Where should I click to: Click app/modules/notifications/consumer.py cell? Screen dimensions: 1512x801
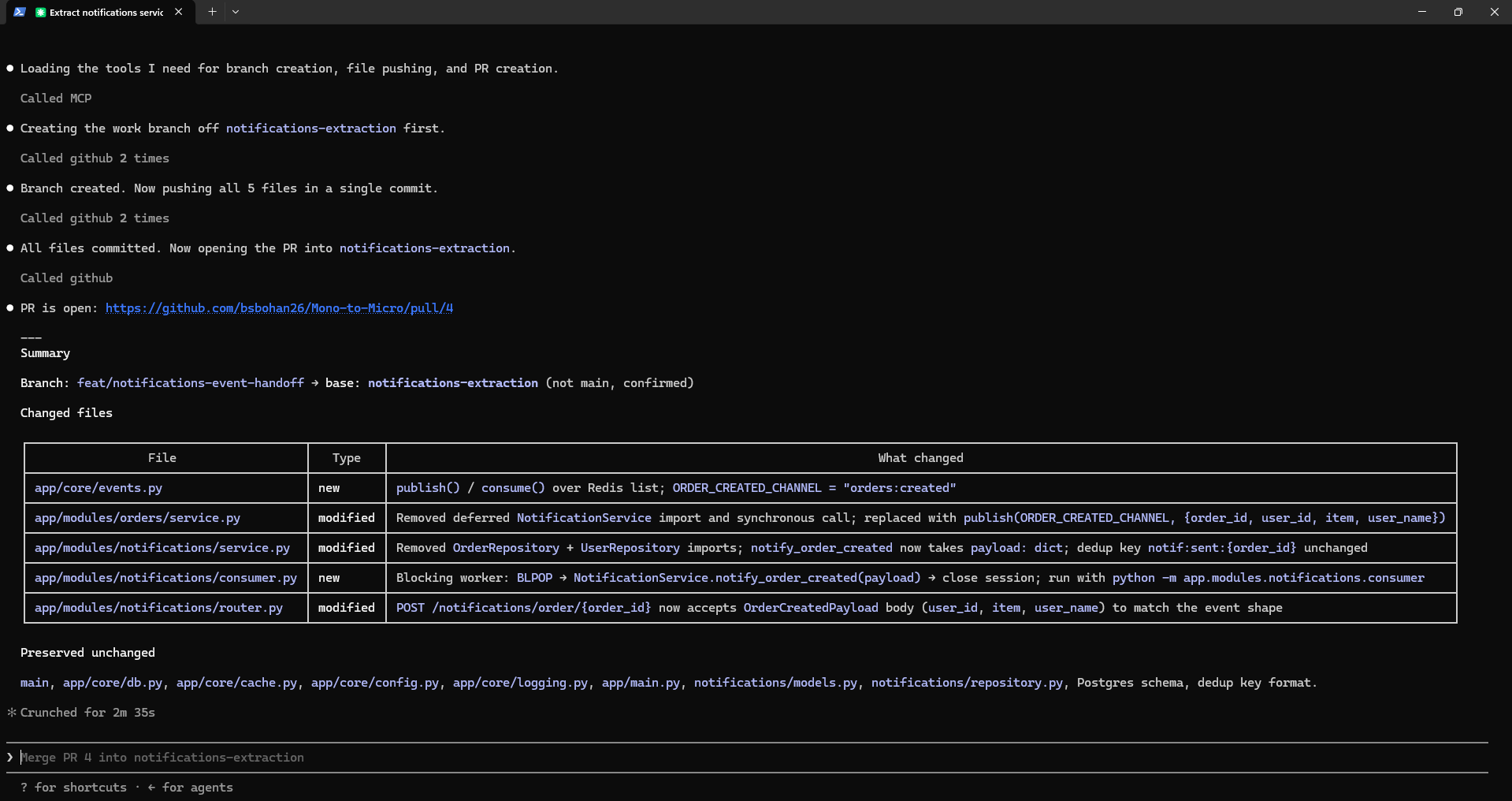(x=165, y=578)
